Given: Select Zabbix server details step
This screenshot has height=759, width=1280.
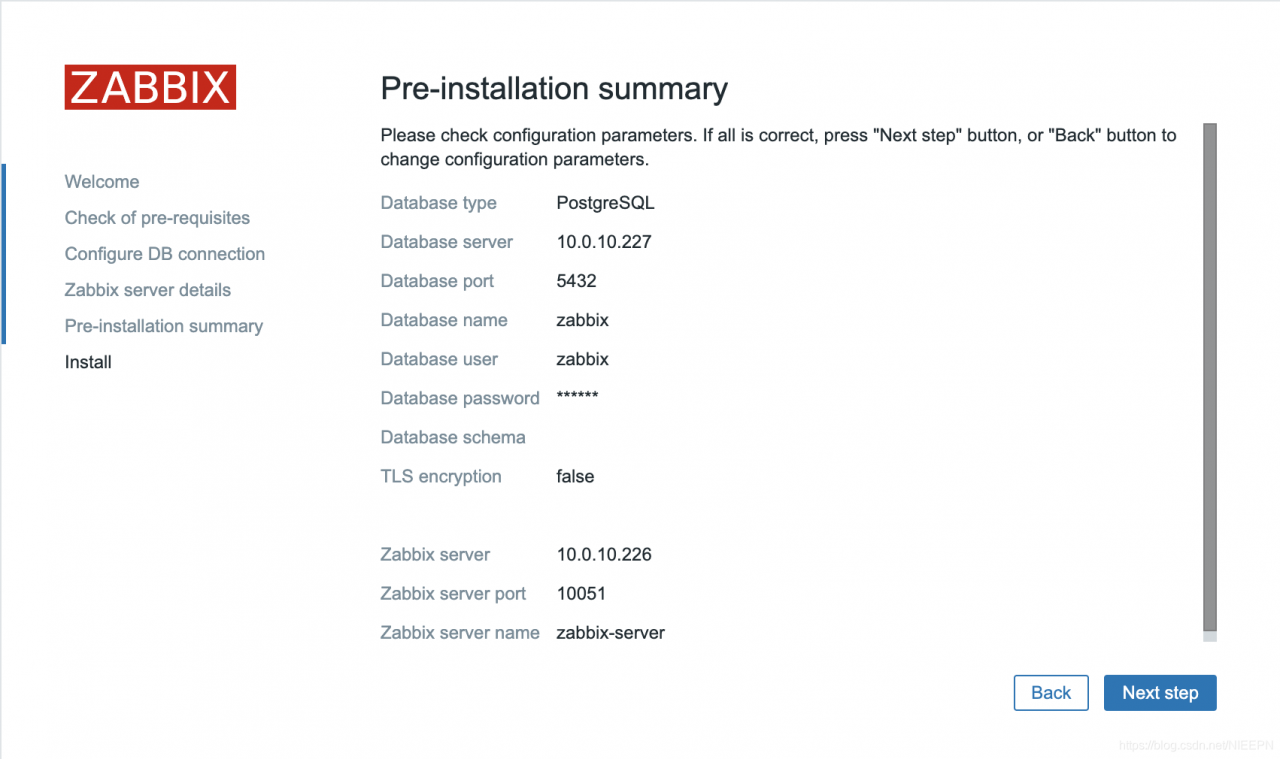Looking at the screenshot, I should click(148, 290).
